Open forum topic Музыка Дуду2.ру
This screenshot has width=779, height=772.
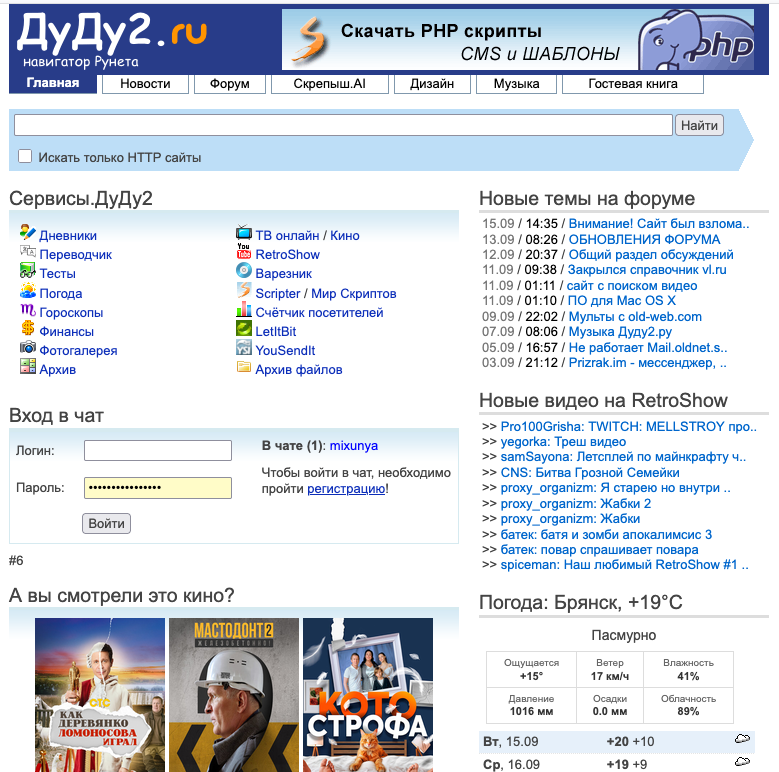click(x=620, y=331)
